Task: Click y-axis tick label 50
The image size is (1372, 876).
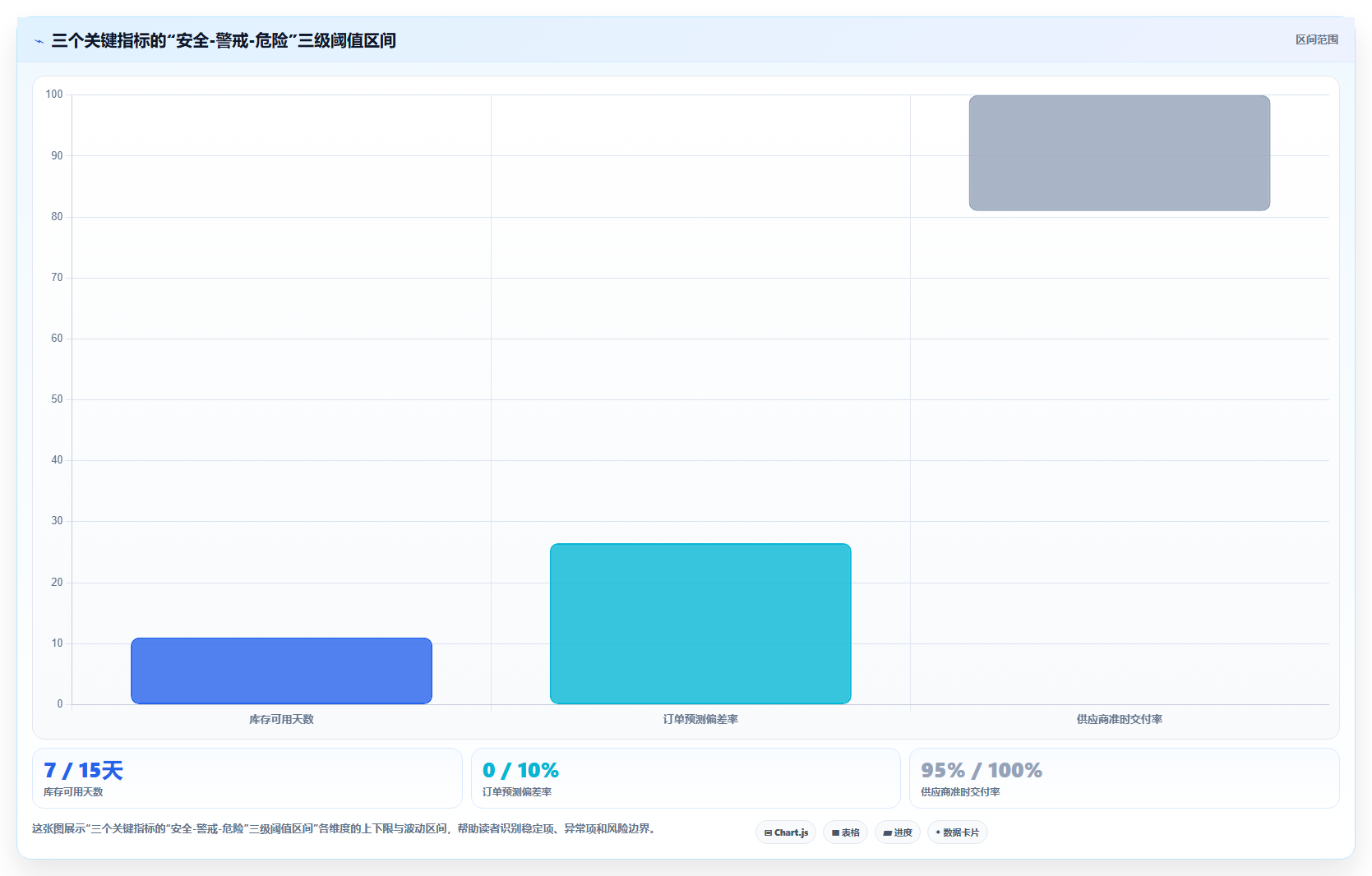Action: (x=57, y=399)
